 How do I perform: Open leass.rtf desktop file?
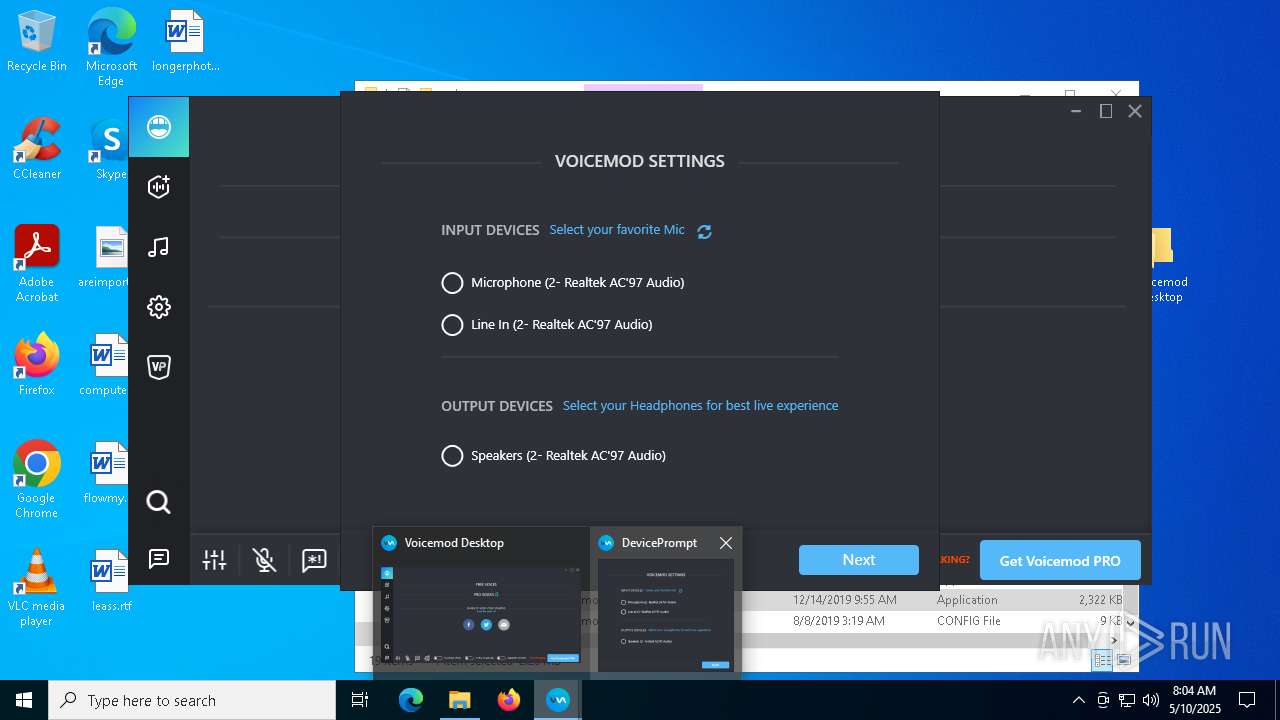point(111,581)
